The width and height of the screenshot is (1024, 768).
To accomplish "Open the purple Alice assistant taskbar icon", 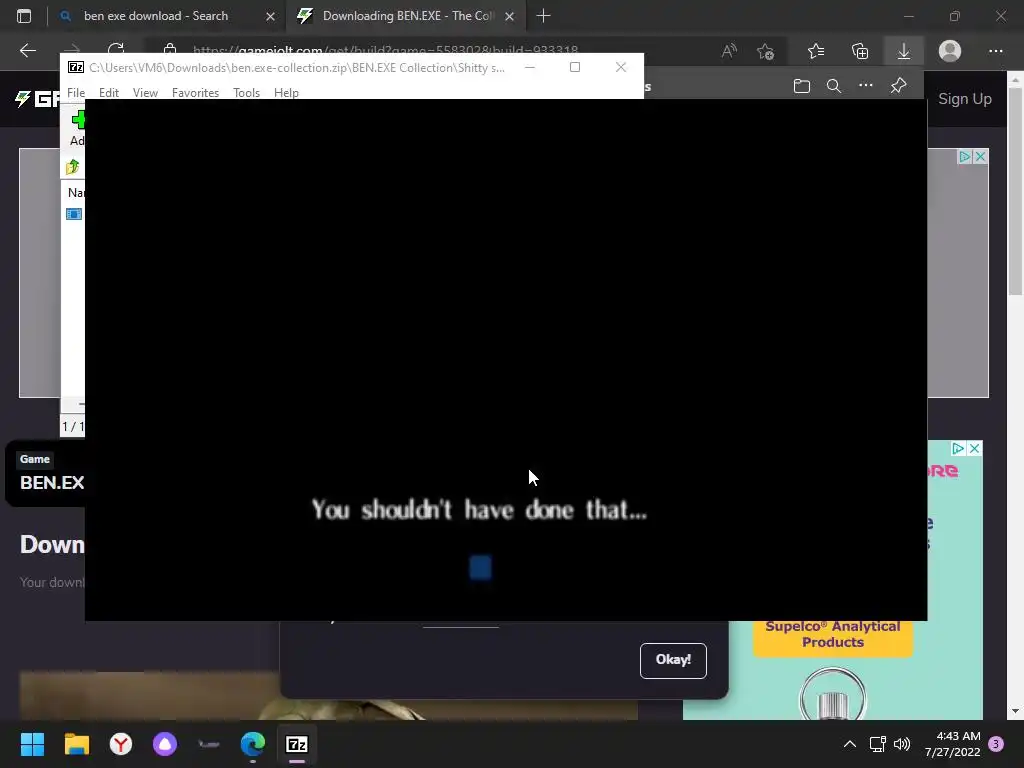I will (x=165, y=744).
